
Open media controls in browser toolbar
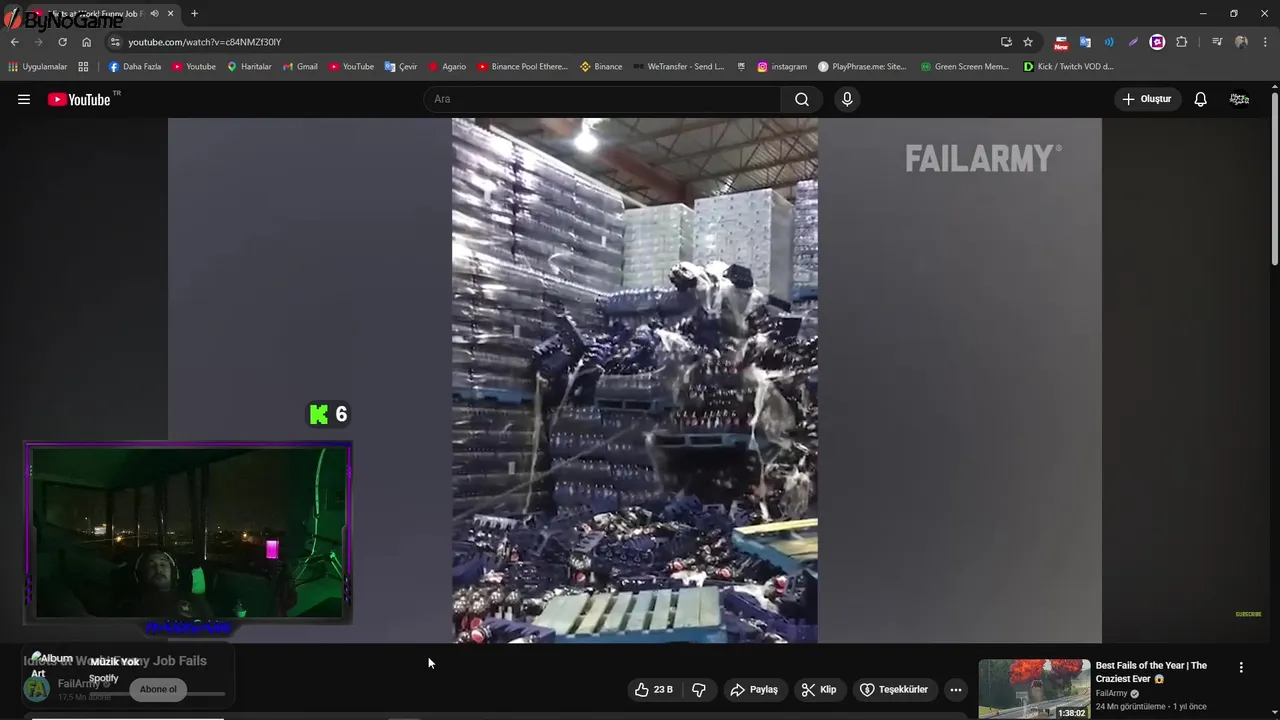[x=1217, y=42]
